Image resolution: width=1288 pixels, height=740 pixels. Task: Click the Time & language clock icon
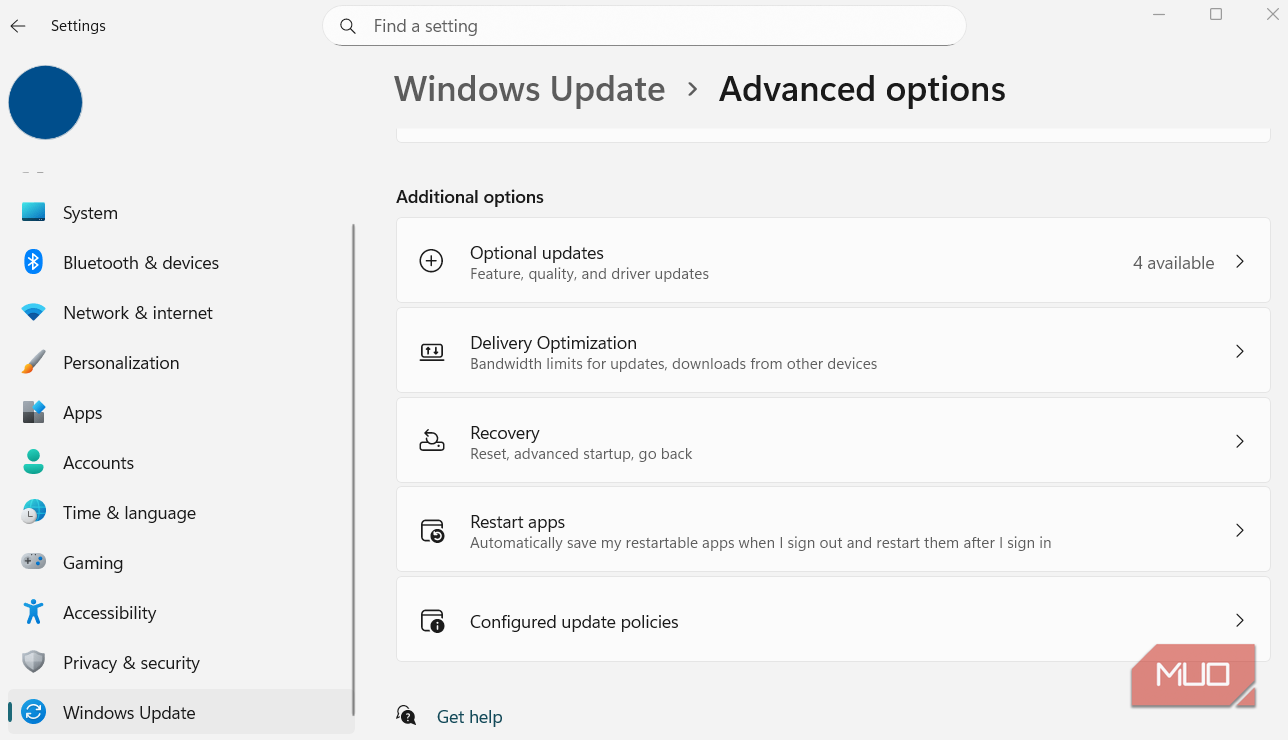coord(34,512)
